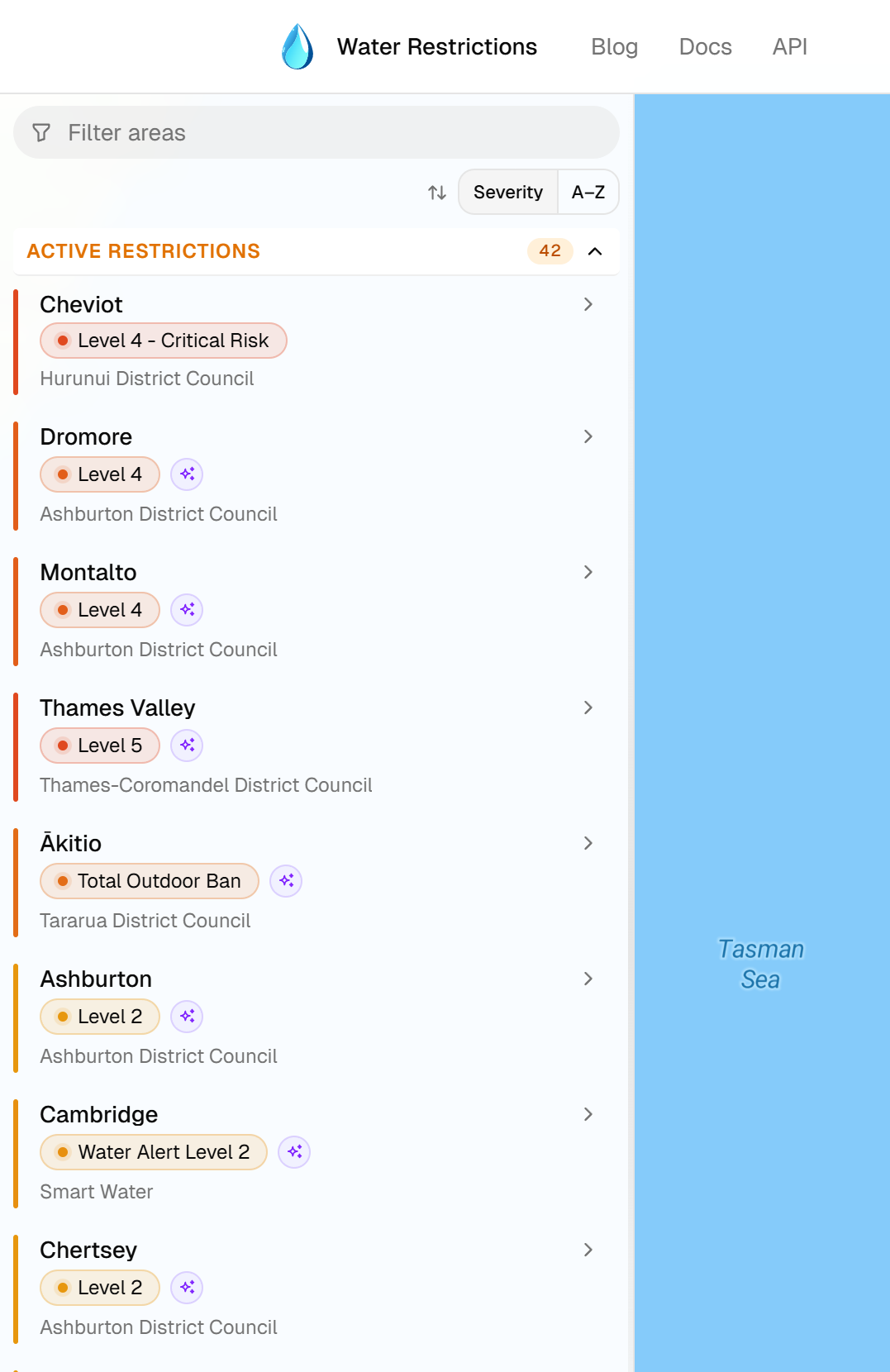
Task: Click the sparkle icon in the Chertsey row
Action: (x=187, y=1288)
